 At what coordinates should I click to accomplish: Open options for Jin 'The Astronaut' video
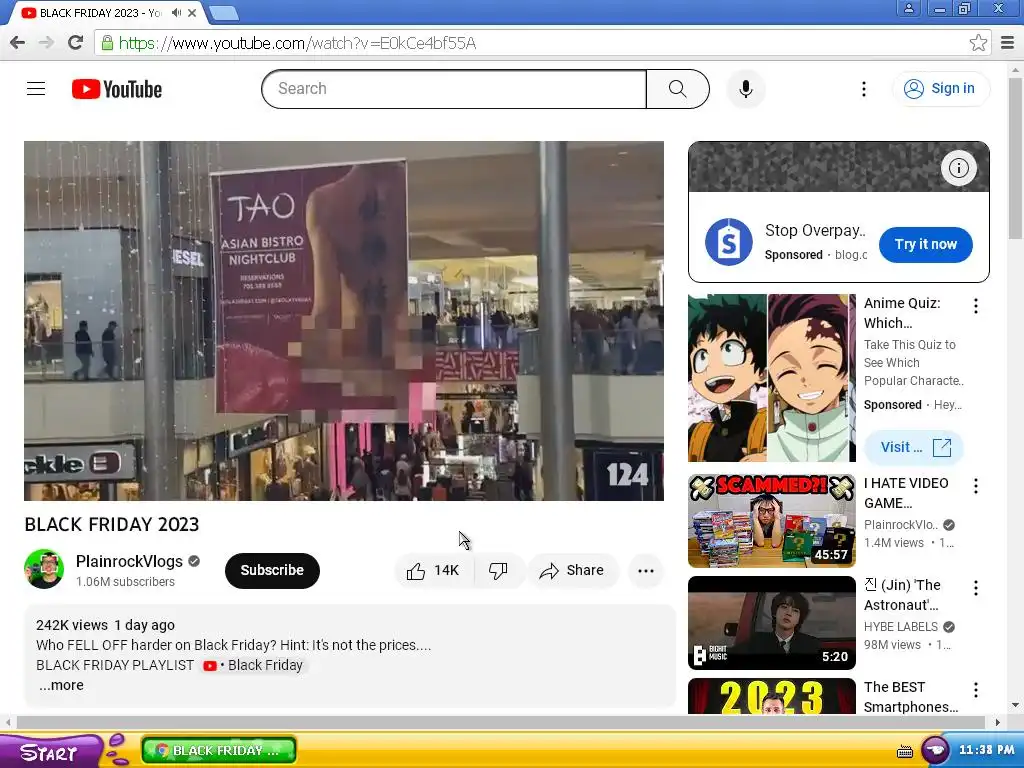[x=976, y=588]
